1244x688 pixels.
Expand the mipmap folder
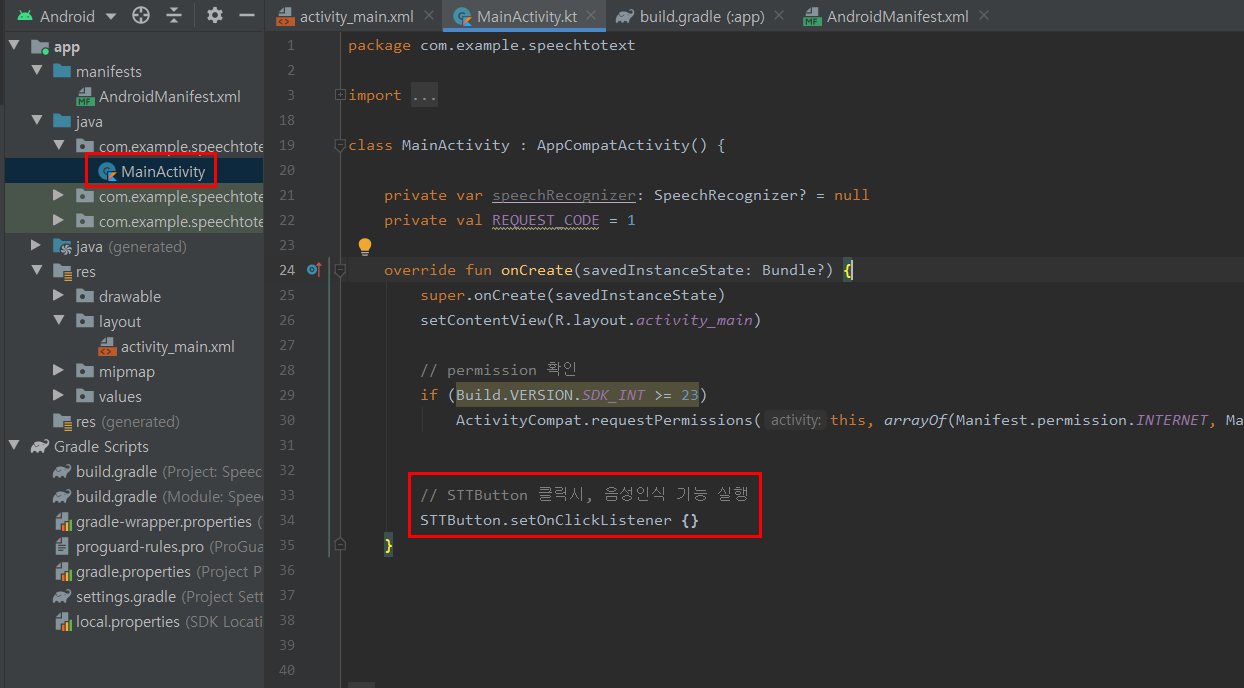60,372
